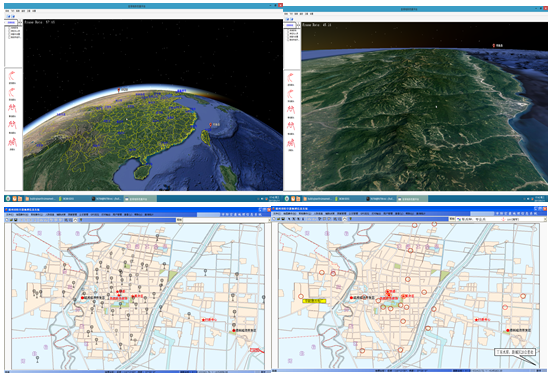Open the first menu in left map window menu bar
Screen dimensions: 551x376
[9, 214]
